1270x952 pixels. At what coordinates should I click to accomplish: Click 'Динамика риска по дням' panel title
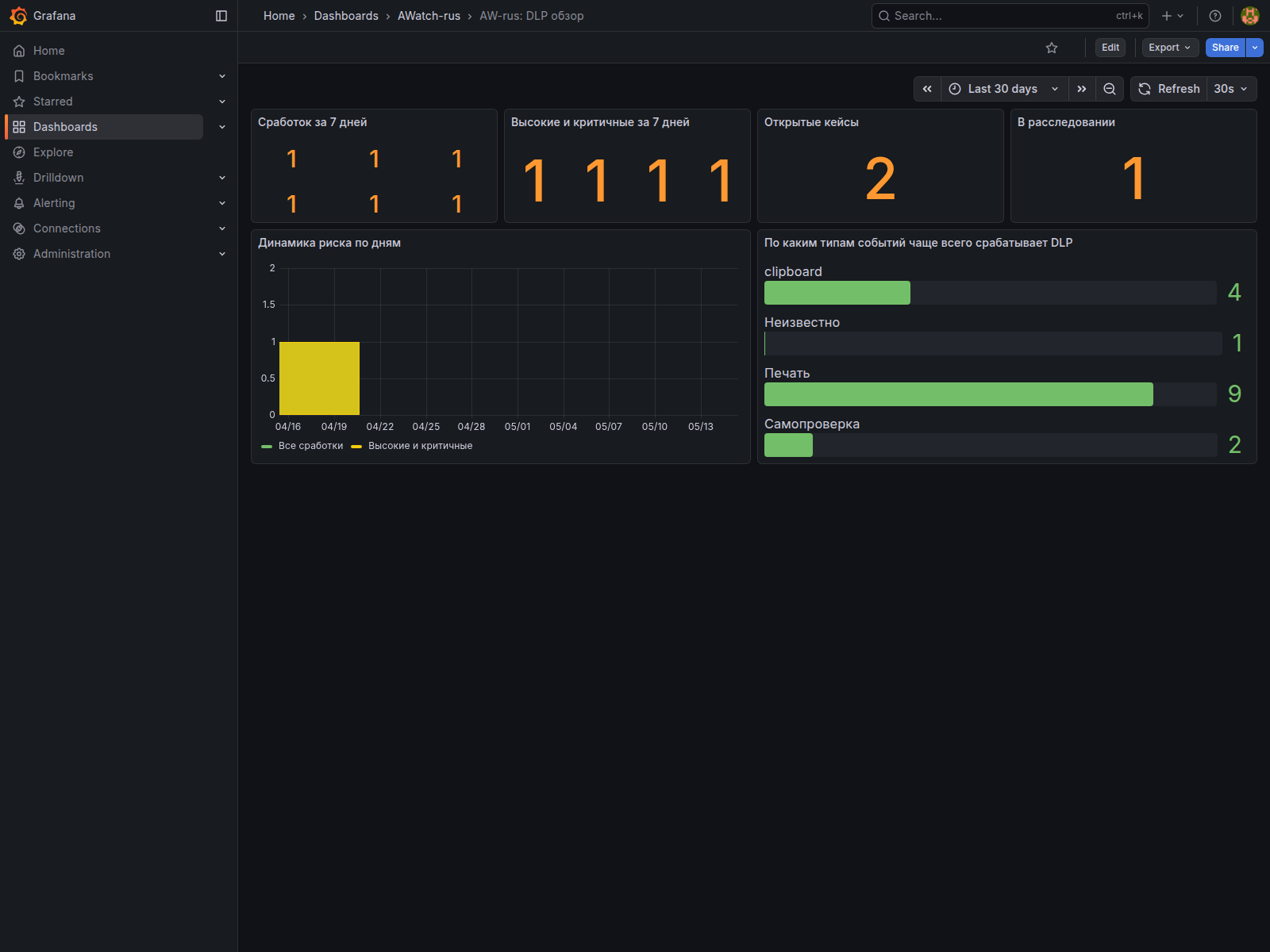329,243
